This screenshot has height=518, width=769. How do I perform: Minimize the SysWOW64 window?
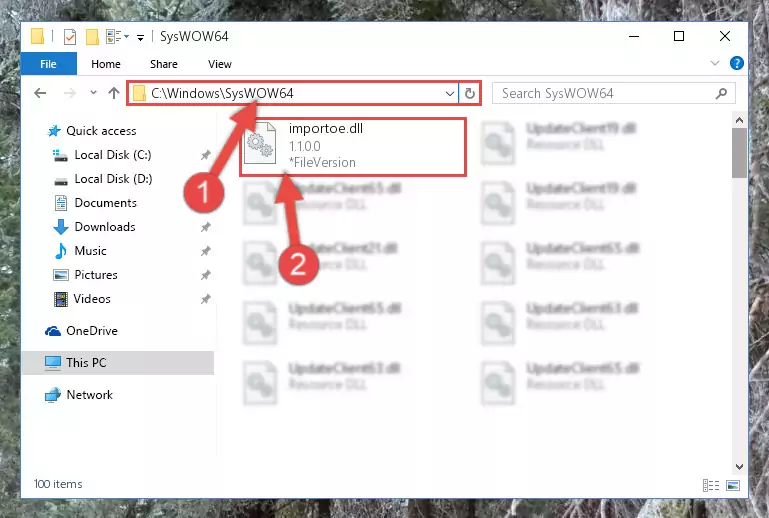click(634, 36)
